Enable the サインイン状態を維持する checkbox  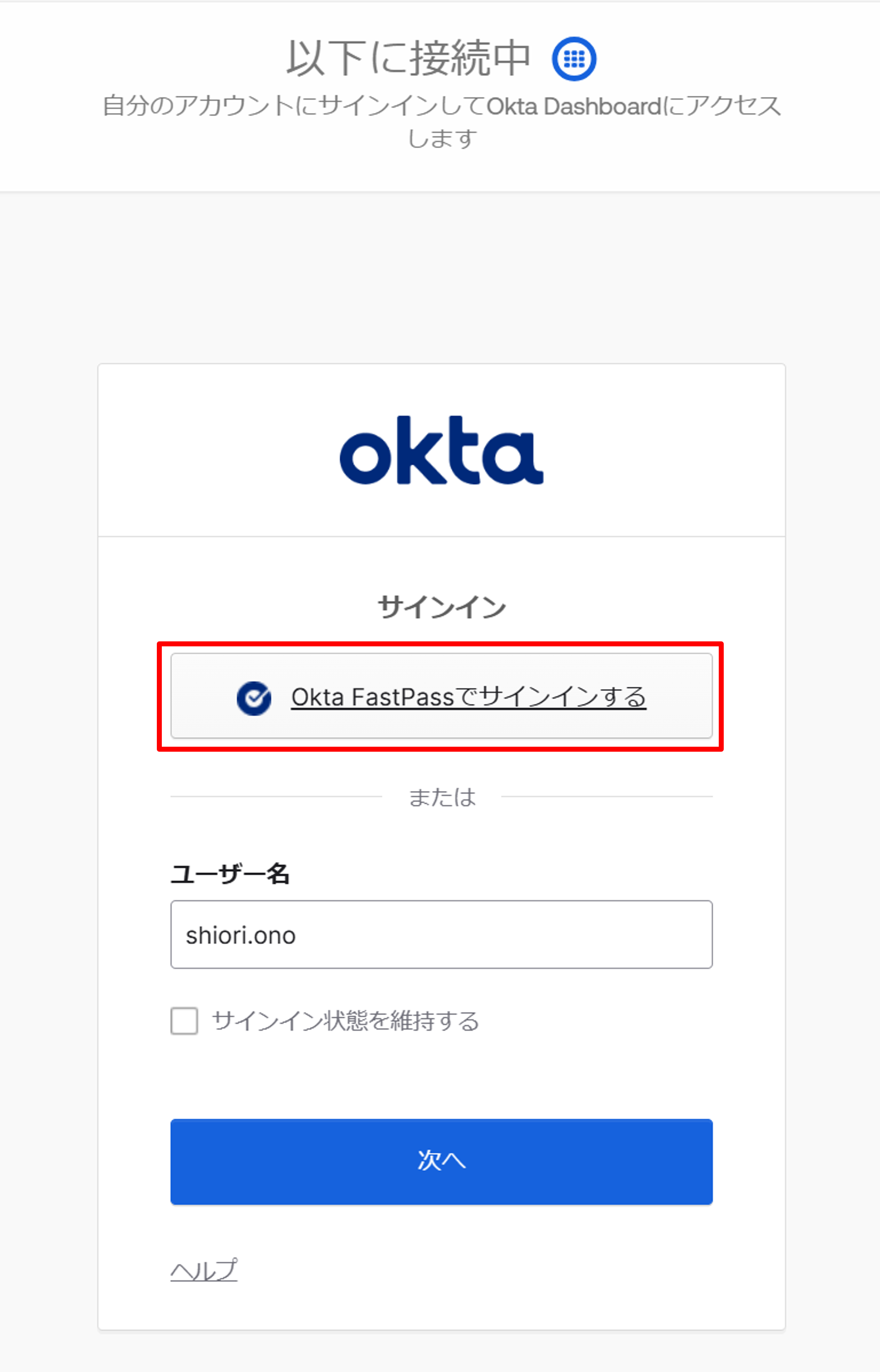pos(184,1021)
